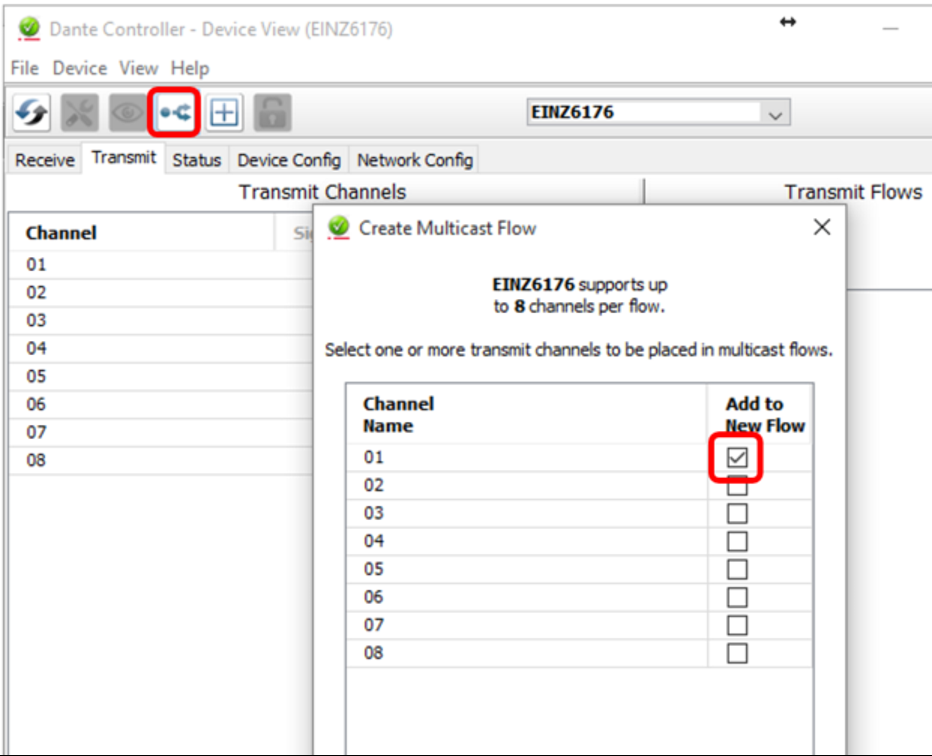Click channel name 02 in multicast dialog
Image resolution: width=932 pixels, height=756 pixels.
[374, 485]
